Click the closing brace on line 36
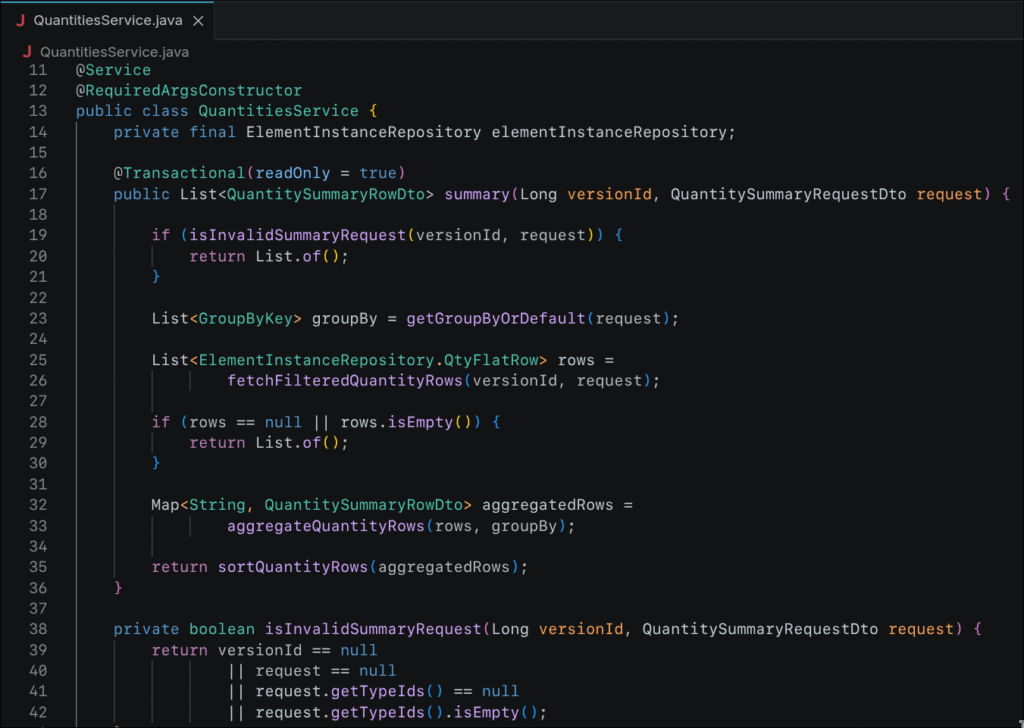Screen dimensions: 1024x728 coord(118,588)
